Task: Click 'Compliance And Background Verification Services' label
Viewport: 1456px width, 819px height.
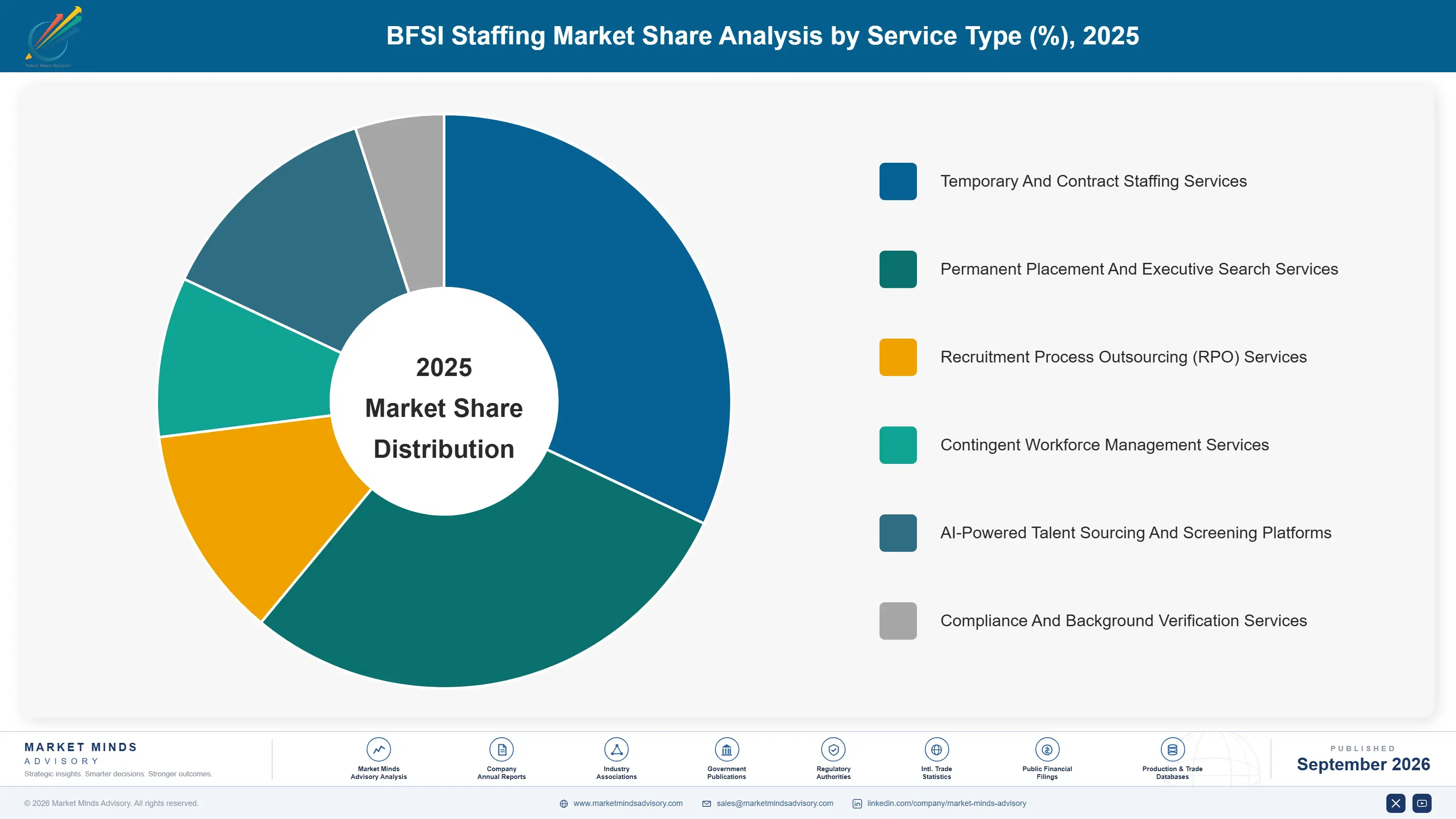Action: (1123, 621)
